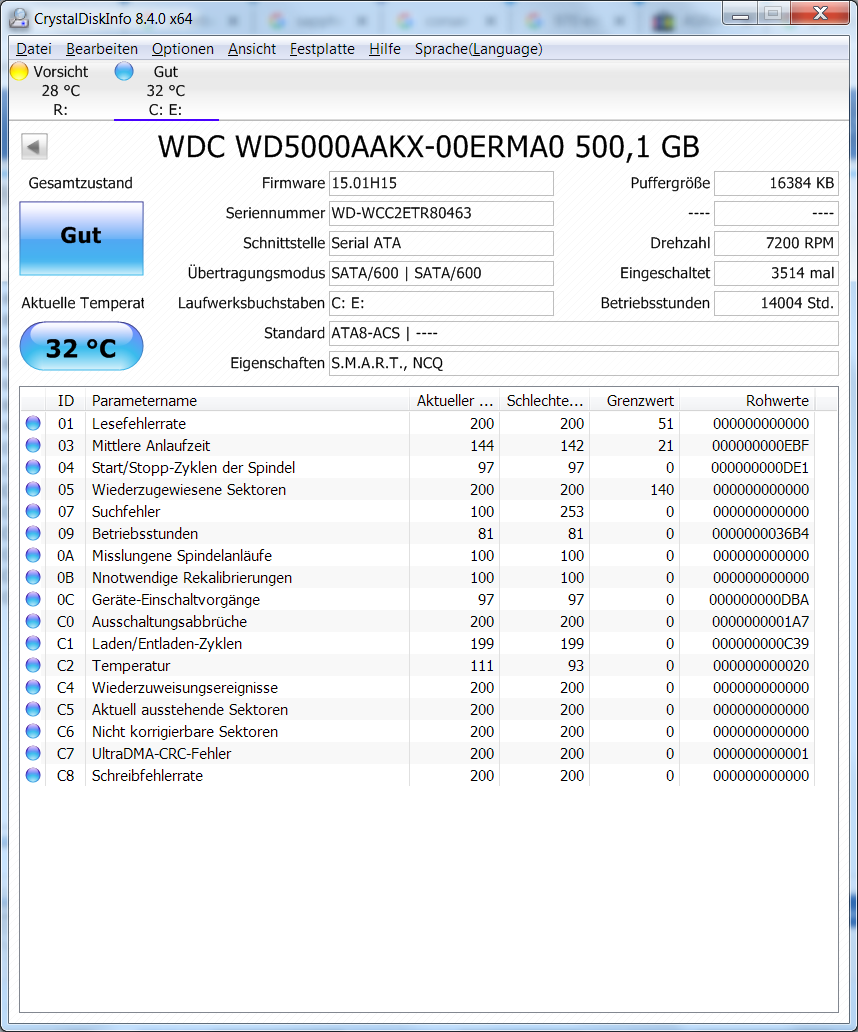Click status orb for Wiederzuweisungsereignisse
The height and width of the screenshot is (1032, 858).
click(x=33, y=687)
